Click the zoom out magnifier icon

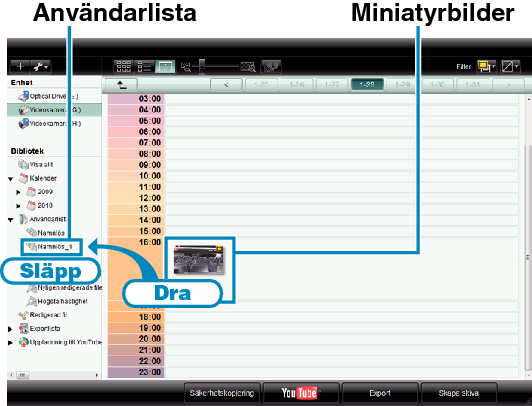click(x=186, y=67)
